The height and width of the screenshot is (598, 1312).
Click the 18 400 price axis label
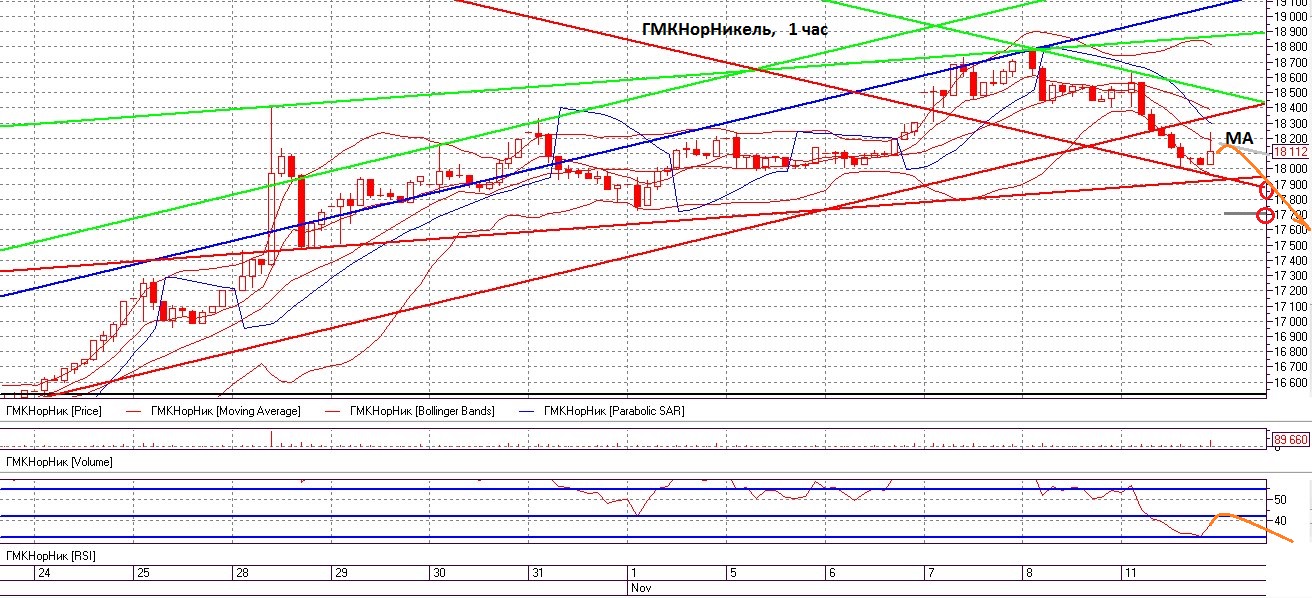coord(1291,107)
